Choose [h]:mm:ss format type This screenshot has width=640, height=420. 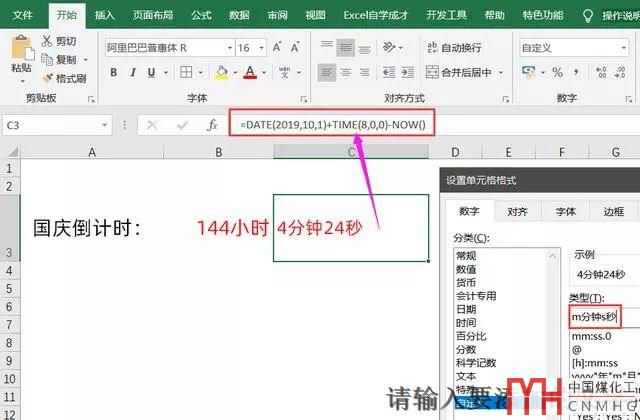click(x=595, y=363)
